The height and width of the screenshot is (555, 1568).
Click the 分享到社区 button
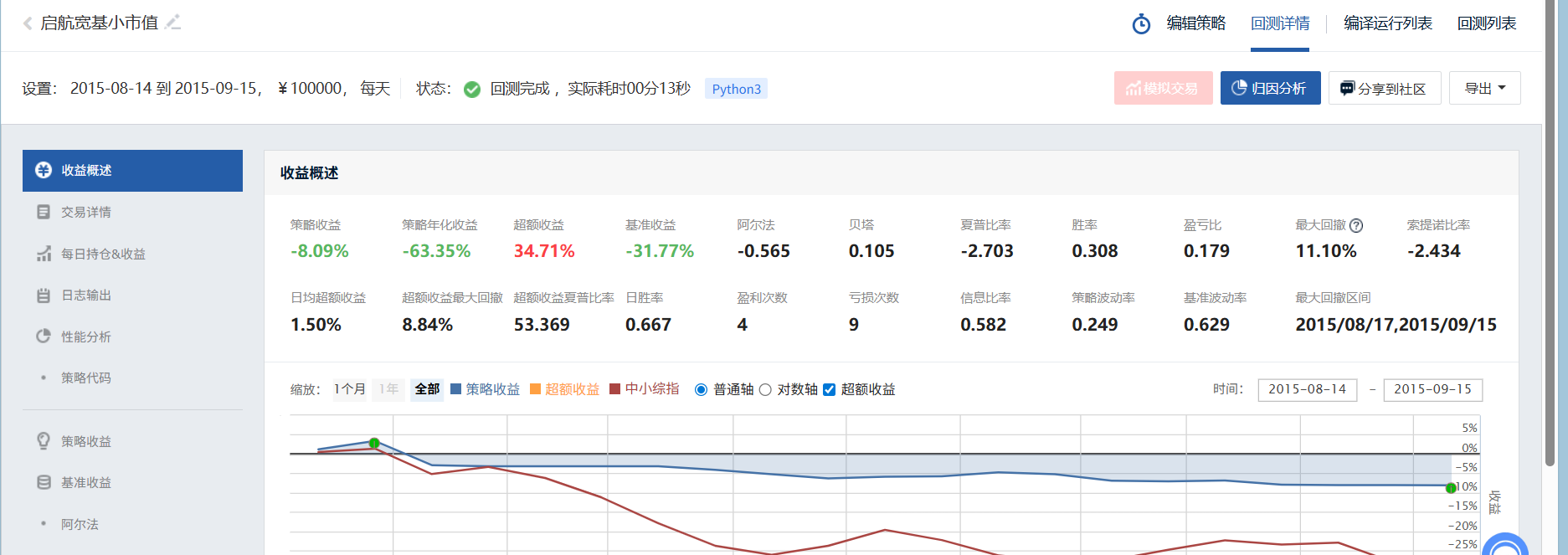tap(1384, 88)
